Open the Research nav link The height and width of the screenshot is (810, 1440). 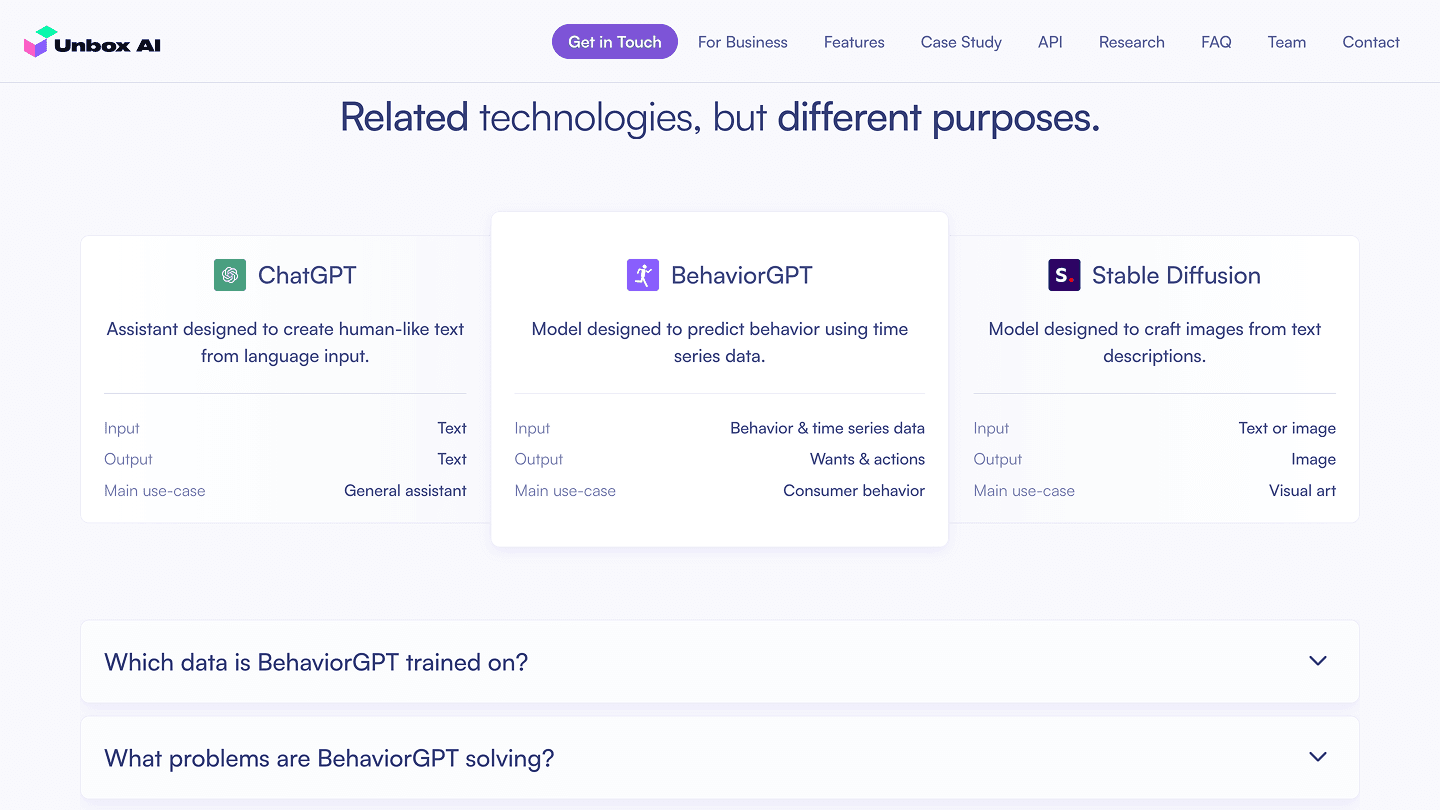click(1132, 42)
